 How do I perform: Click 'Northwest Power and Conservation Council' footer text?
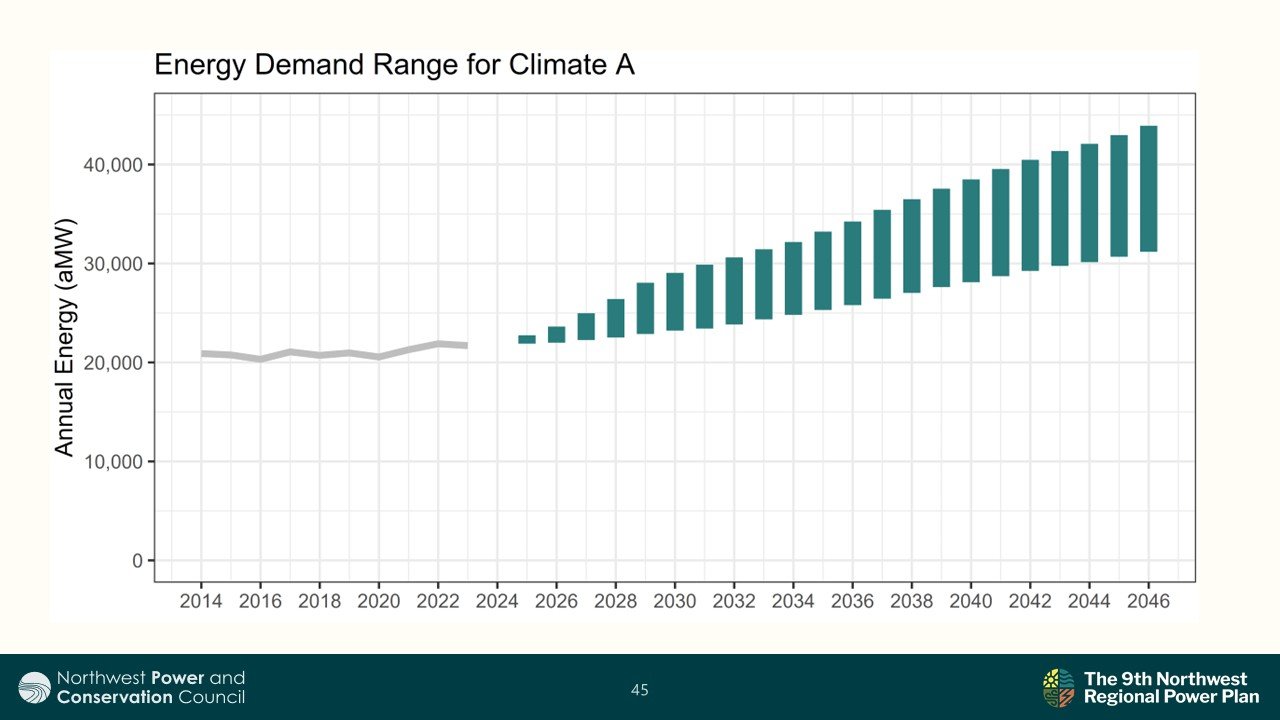pos(150,687)
